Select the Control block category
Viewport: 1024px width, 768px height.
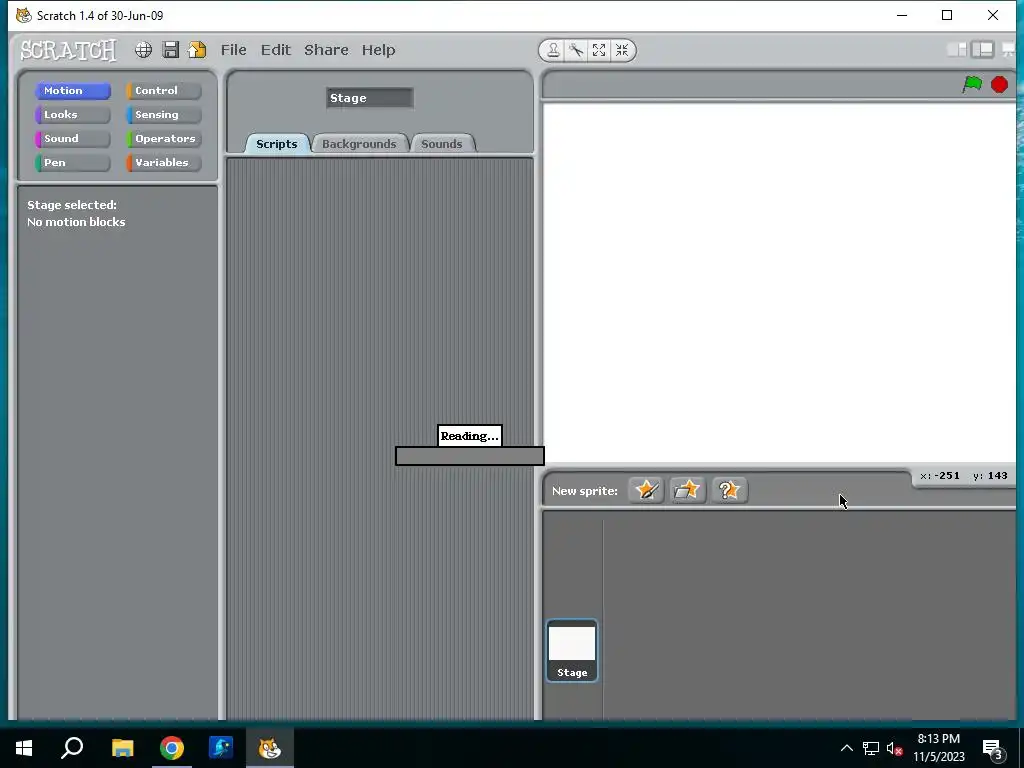(164, 91)
